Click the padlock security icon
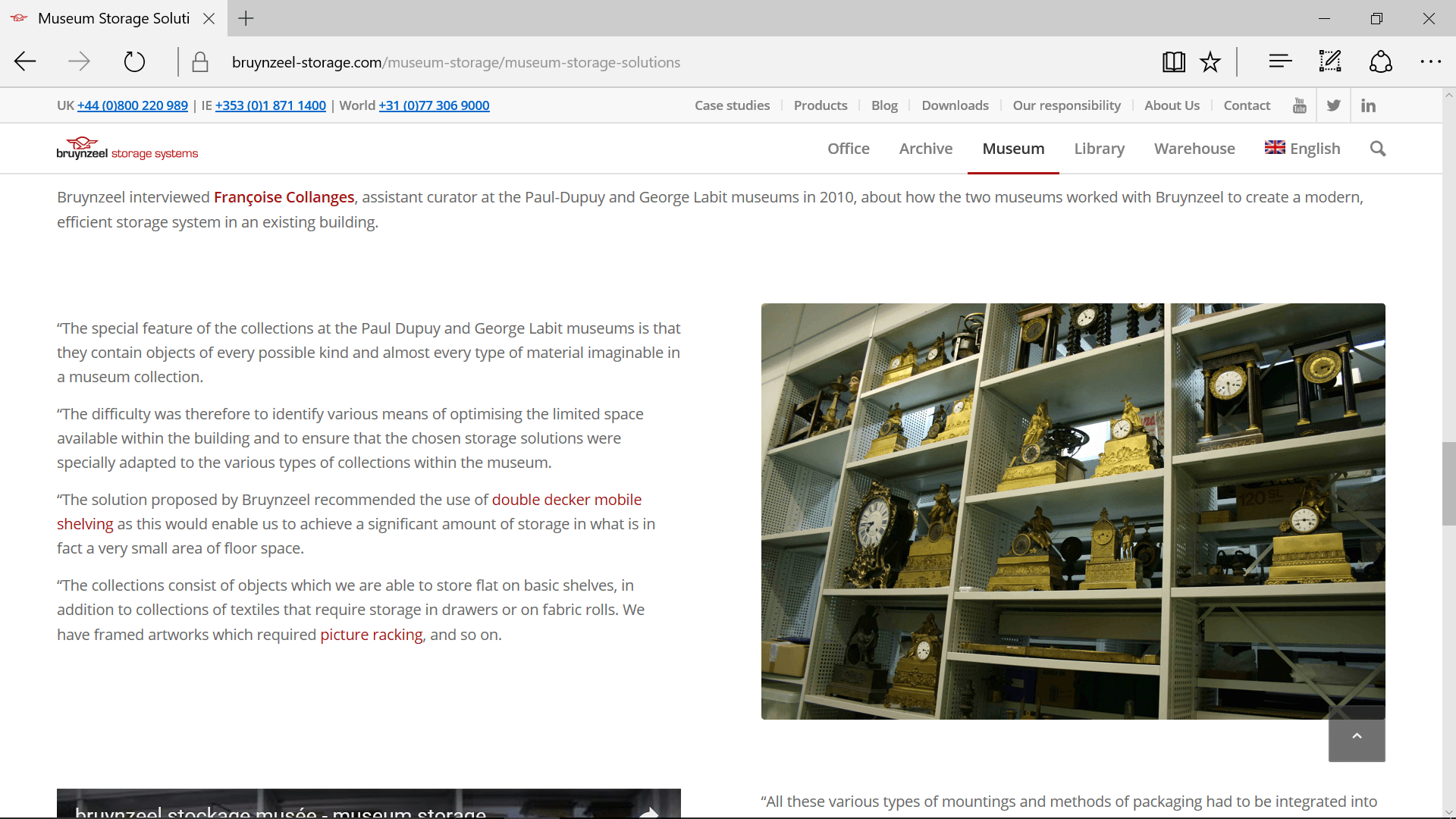Image resolution: width=1456 pixels, height=819 pixels. point(200,61)
